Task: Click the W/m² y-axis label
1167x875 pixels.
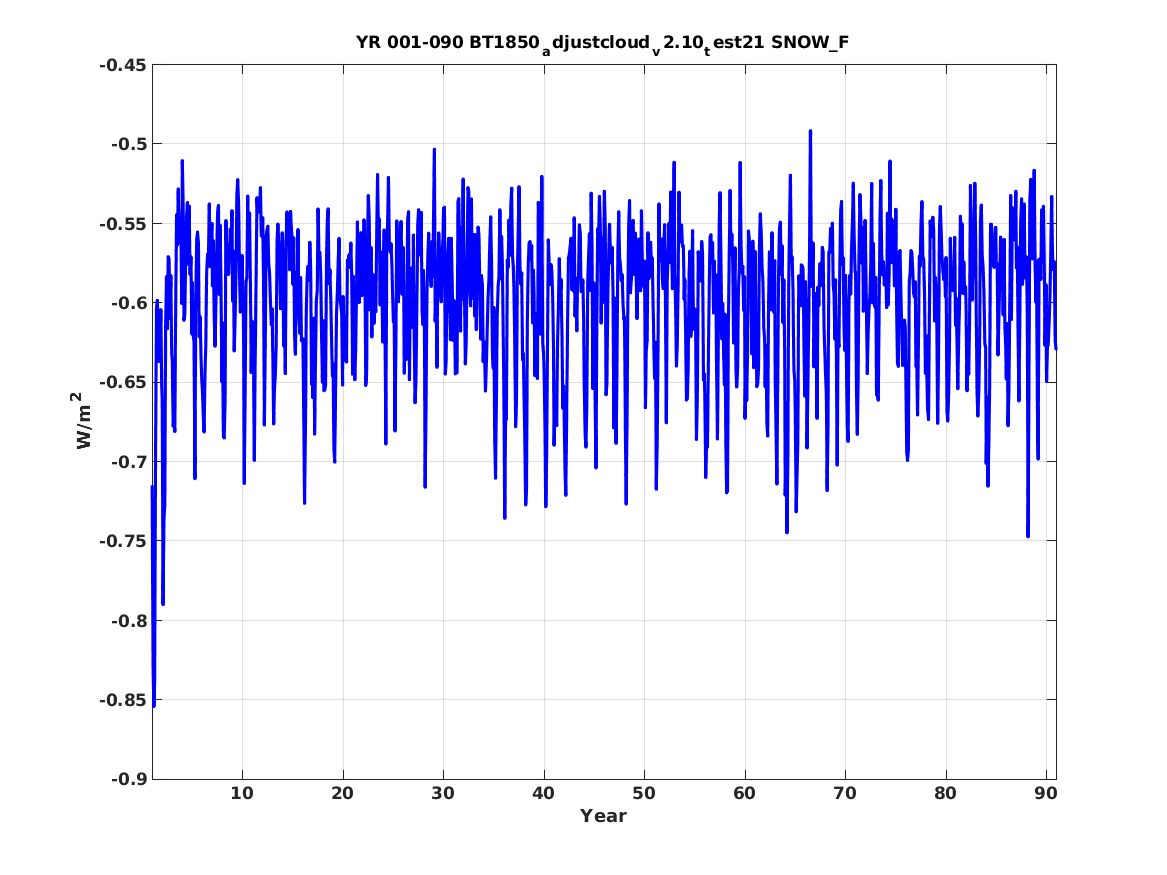Action: [84, 420]
